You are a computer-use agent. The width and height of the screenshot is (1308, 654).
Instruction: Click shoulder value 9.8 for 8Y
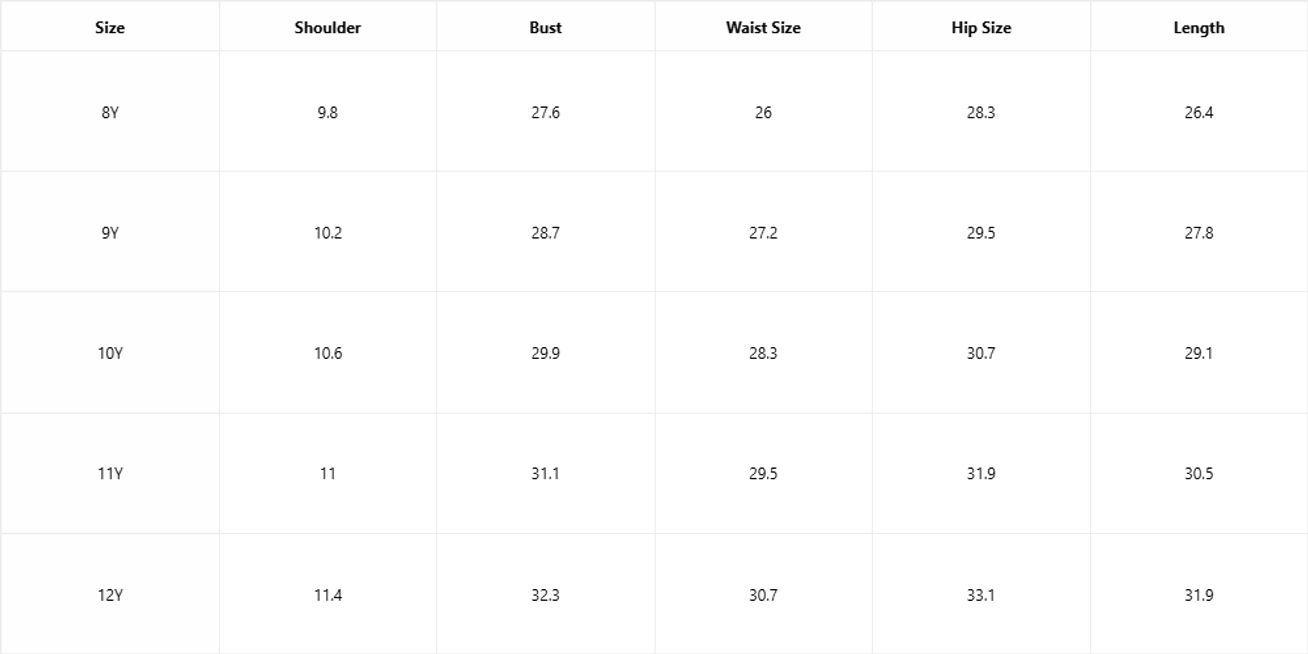pyautogui.click(x=327, y=113)
